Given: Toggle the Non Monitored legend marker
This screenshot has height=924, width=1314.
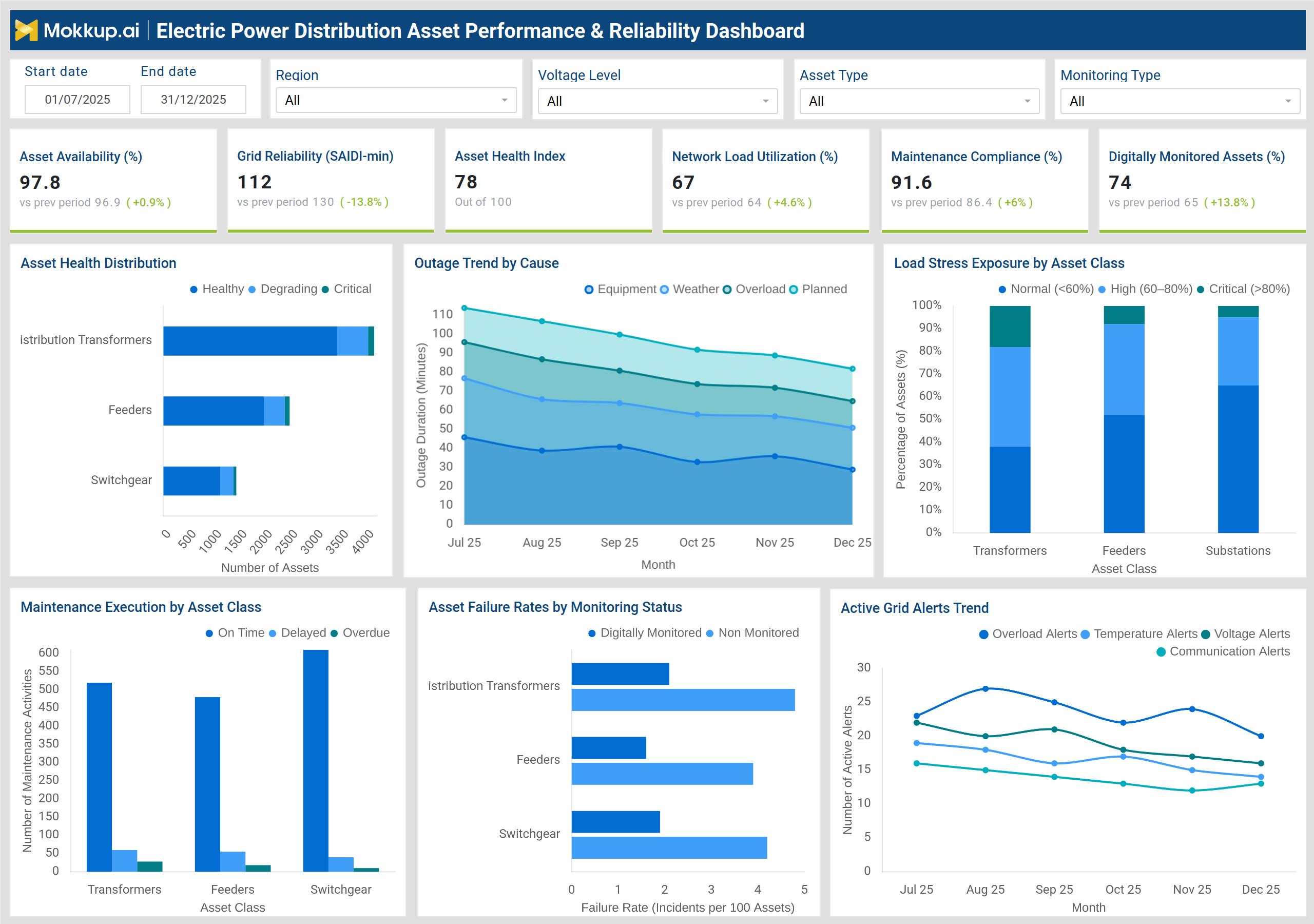Looking at the screenshot, I should [710, 633].
